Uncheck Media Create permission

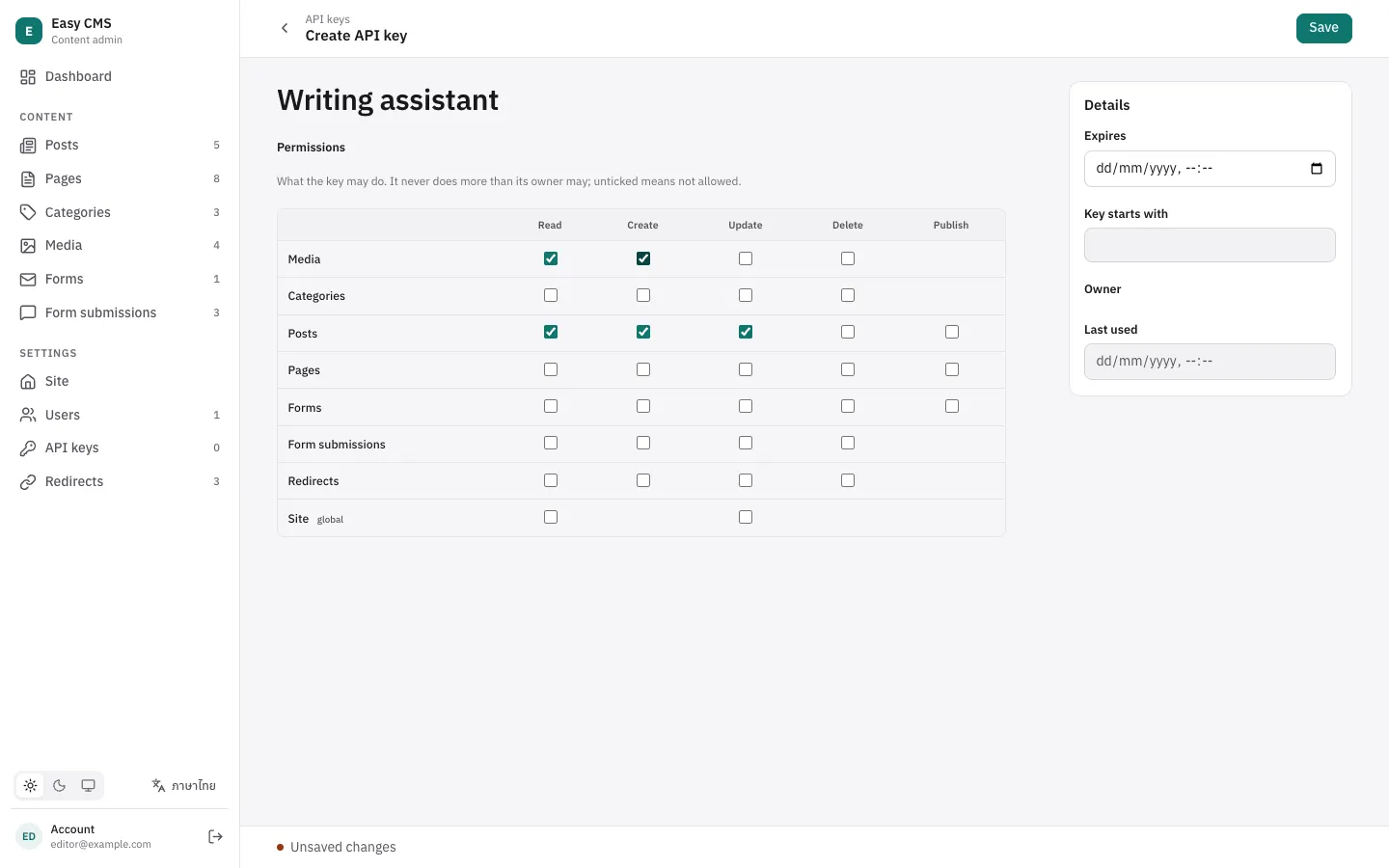[643, 258]
